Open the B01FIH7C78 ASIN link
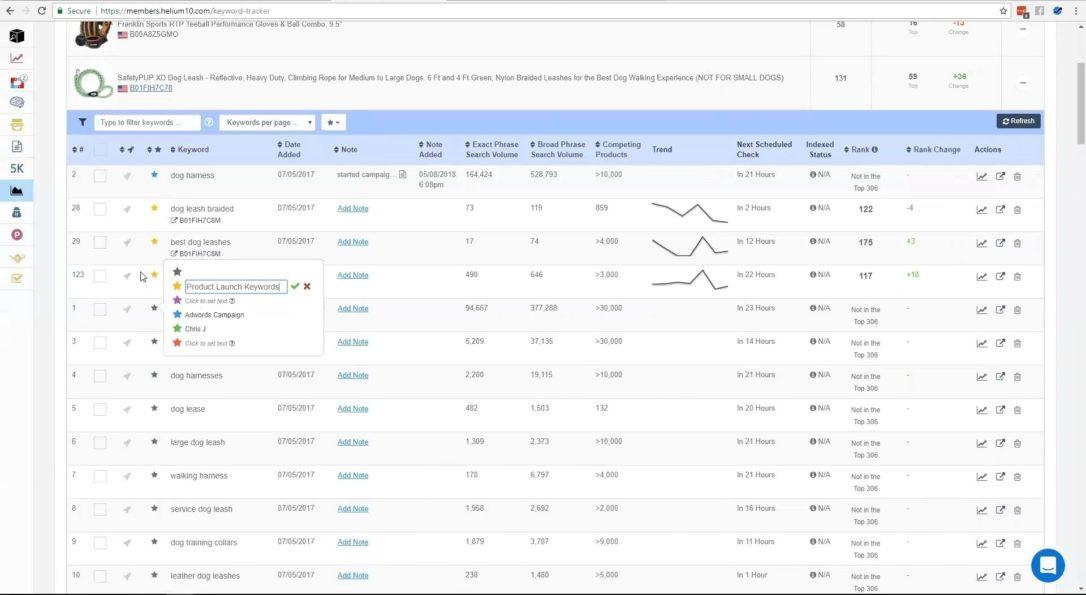The height and width of the screenshot is (595, 1086). [x=151, y=88]
